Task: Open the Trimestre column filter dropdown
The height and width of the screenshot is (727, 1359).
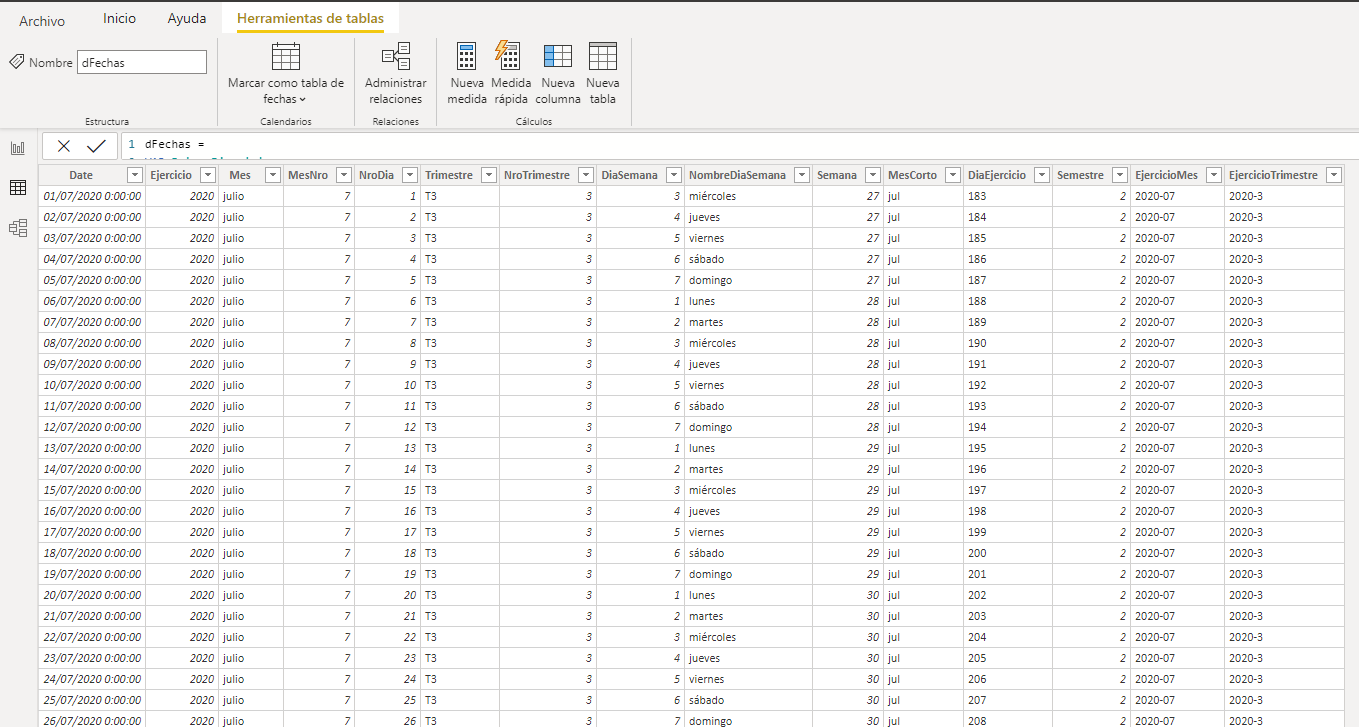Action: tap(489, 175)
